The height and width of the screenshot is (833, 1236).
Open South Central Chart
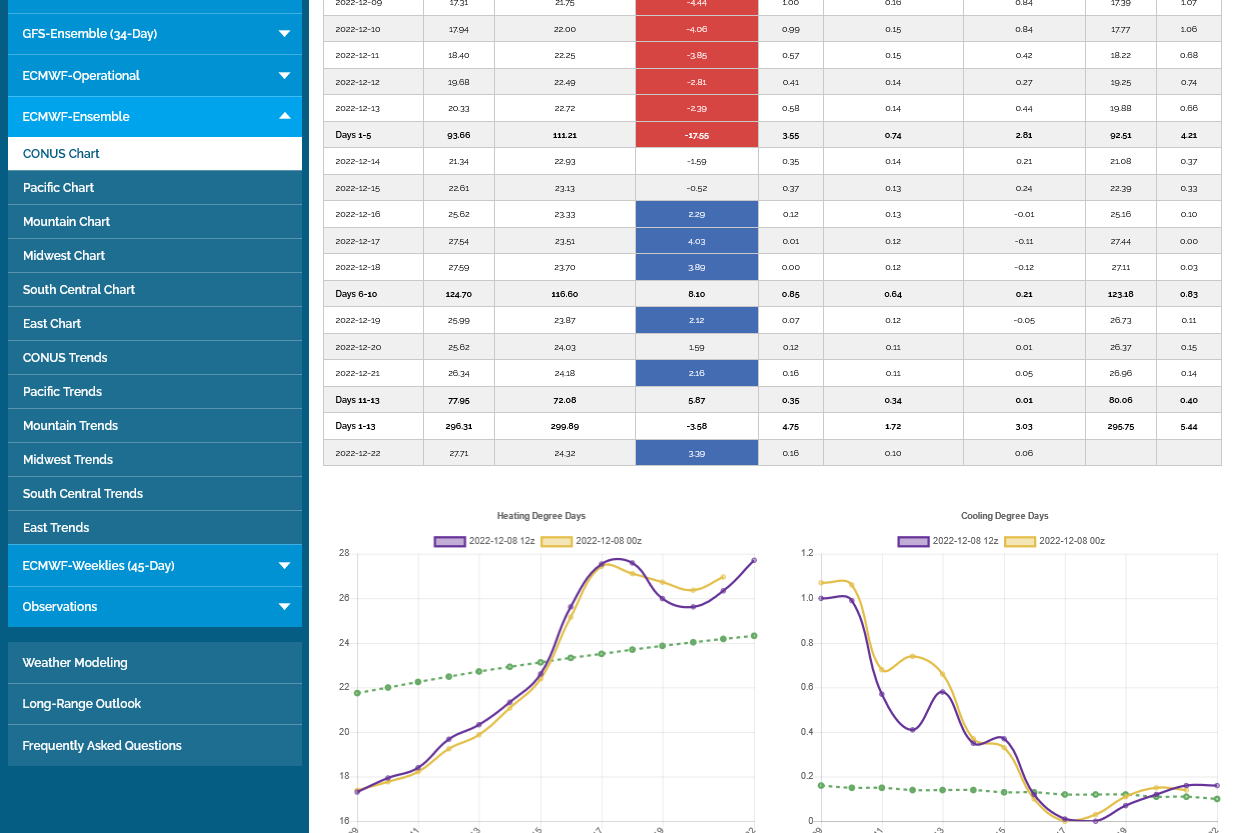79,290
